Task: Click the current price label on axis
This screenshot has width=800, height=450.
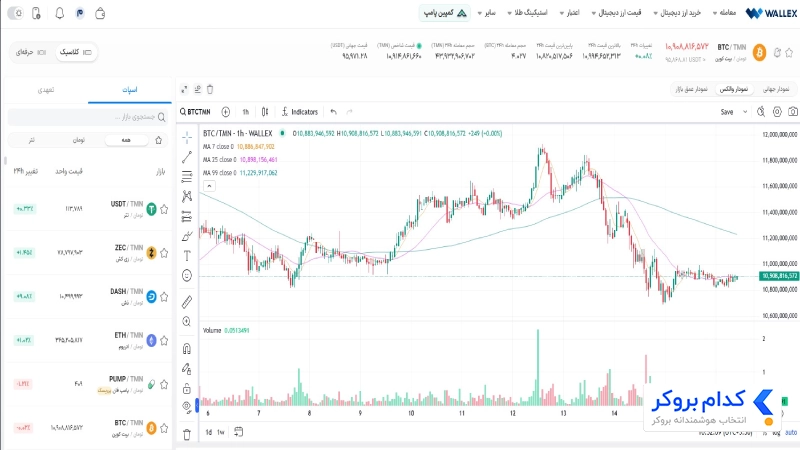Action: pyautogui.click(x=779, y=276)
